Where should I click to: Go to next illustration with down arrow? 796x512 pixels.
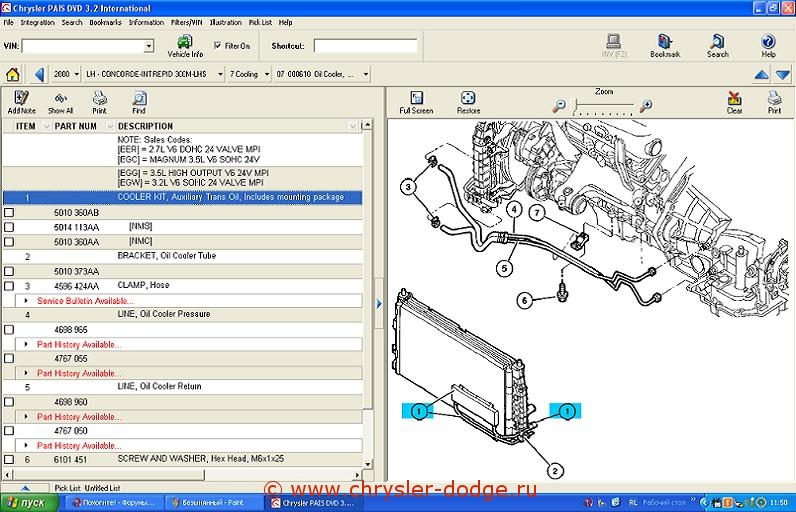[783, 75]
